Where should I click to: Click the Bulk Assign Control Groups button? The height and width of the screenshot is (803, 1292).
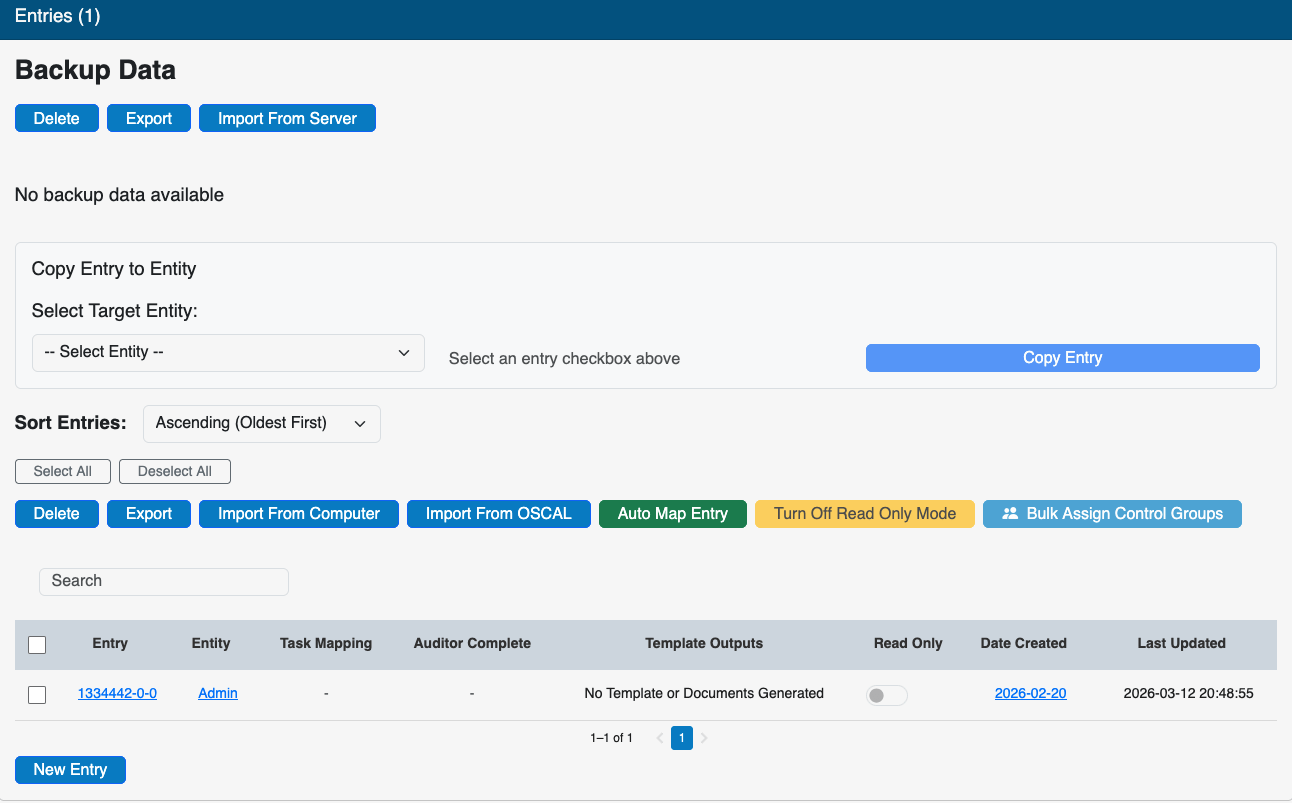point(1112,514)
